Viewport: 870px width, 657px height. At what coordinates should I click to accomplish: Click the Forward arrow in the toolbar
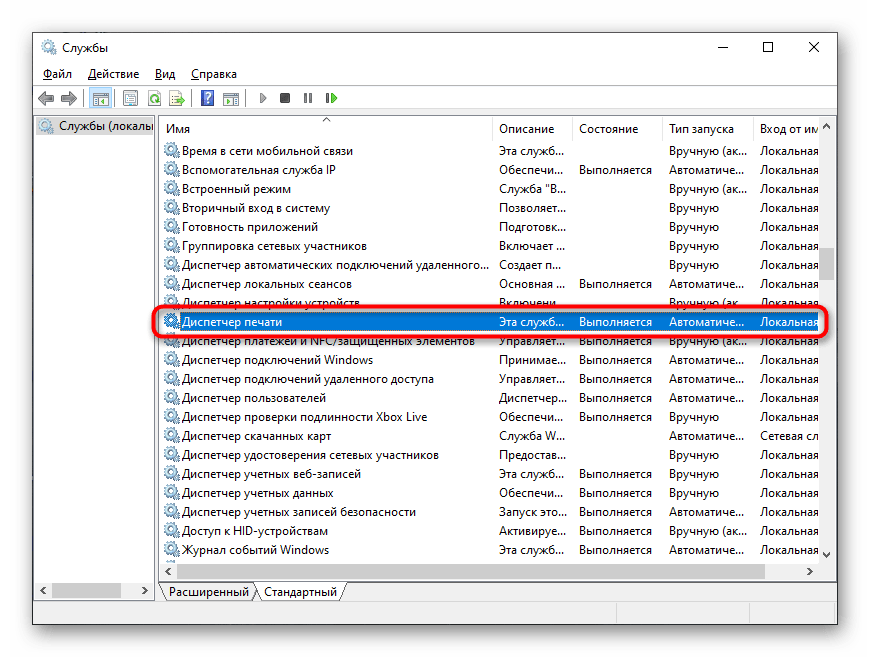69,98
